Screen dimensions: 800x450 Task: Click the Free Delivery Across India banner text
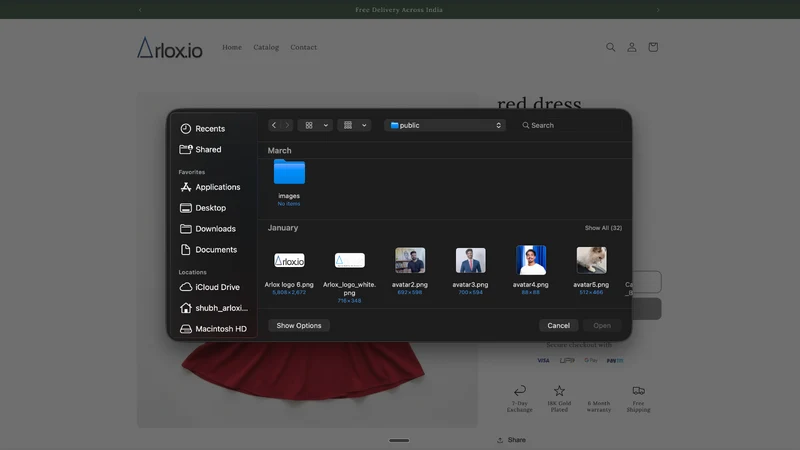[x=399, y=10]
